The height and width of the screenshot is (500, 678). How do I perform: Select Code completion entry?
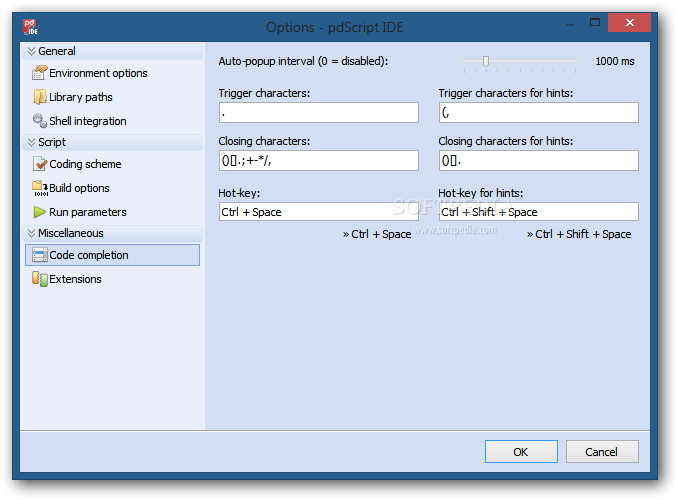(112, 255)
